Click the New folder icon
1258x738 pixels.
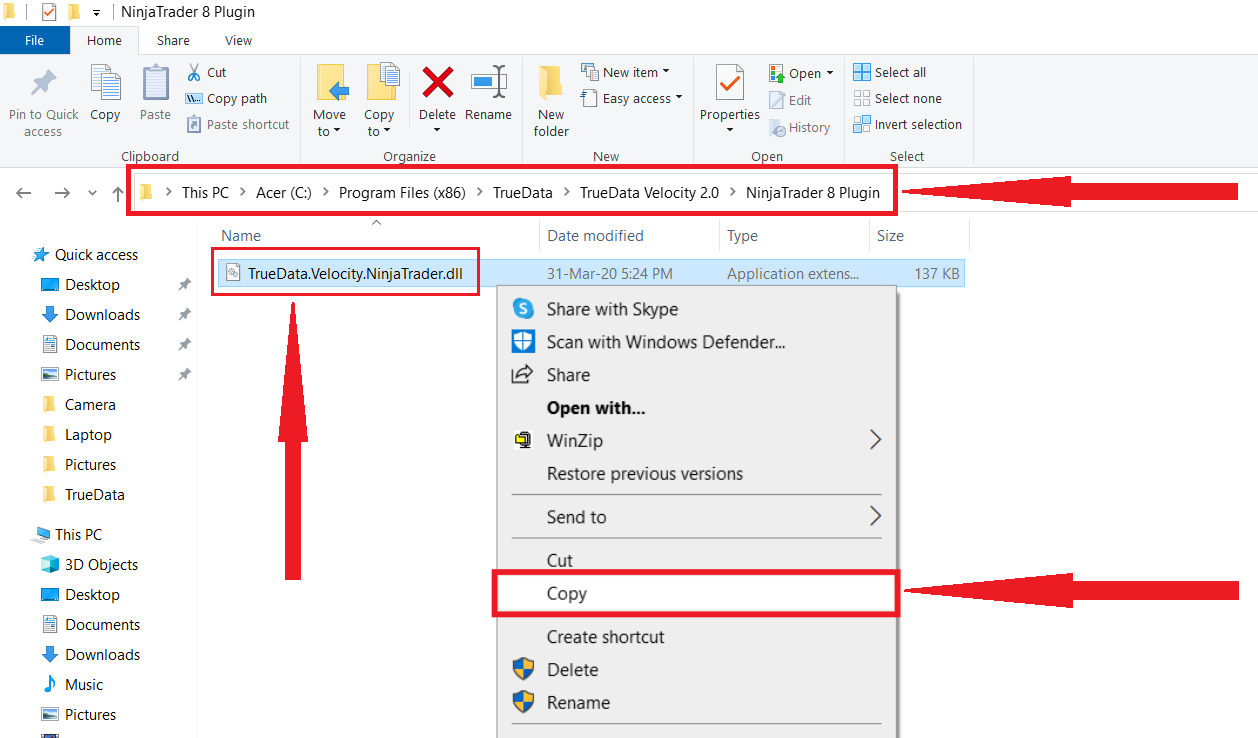(551, 82)
